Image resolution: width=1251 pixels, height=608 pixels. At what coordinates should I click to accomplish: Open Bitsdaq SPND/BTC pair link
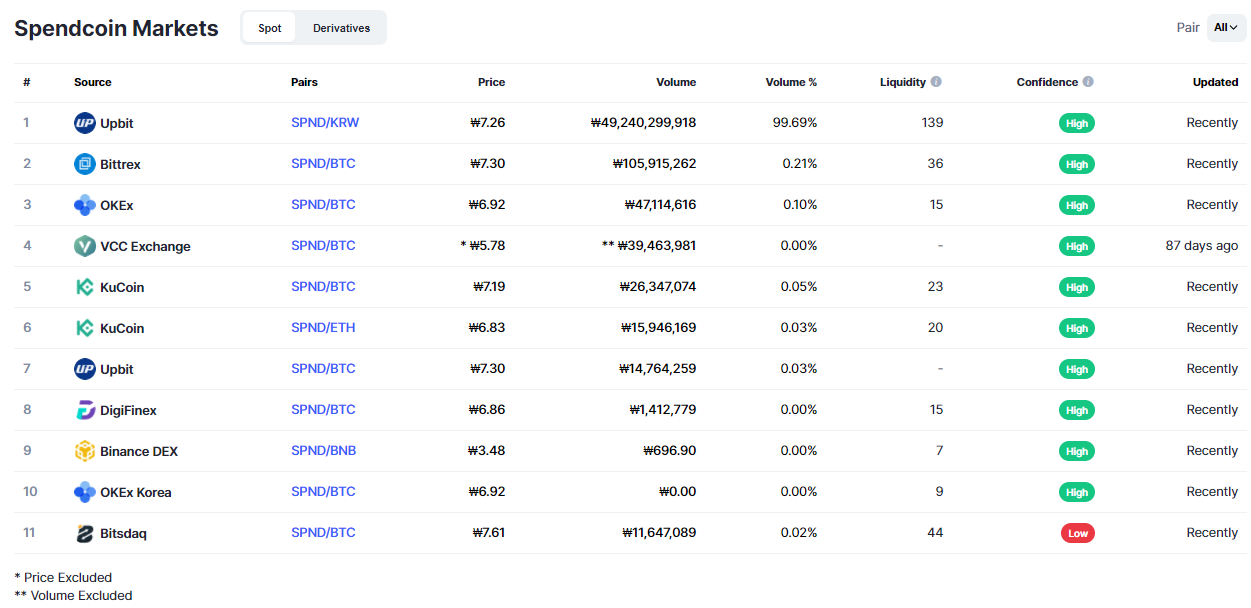(x=323, y=533)
